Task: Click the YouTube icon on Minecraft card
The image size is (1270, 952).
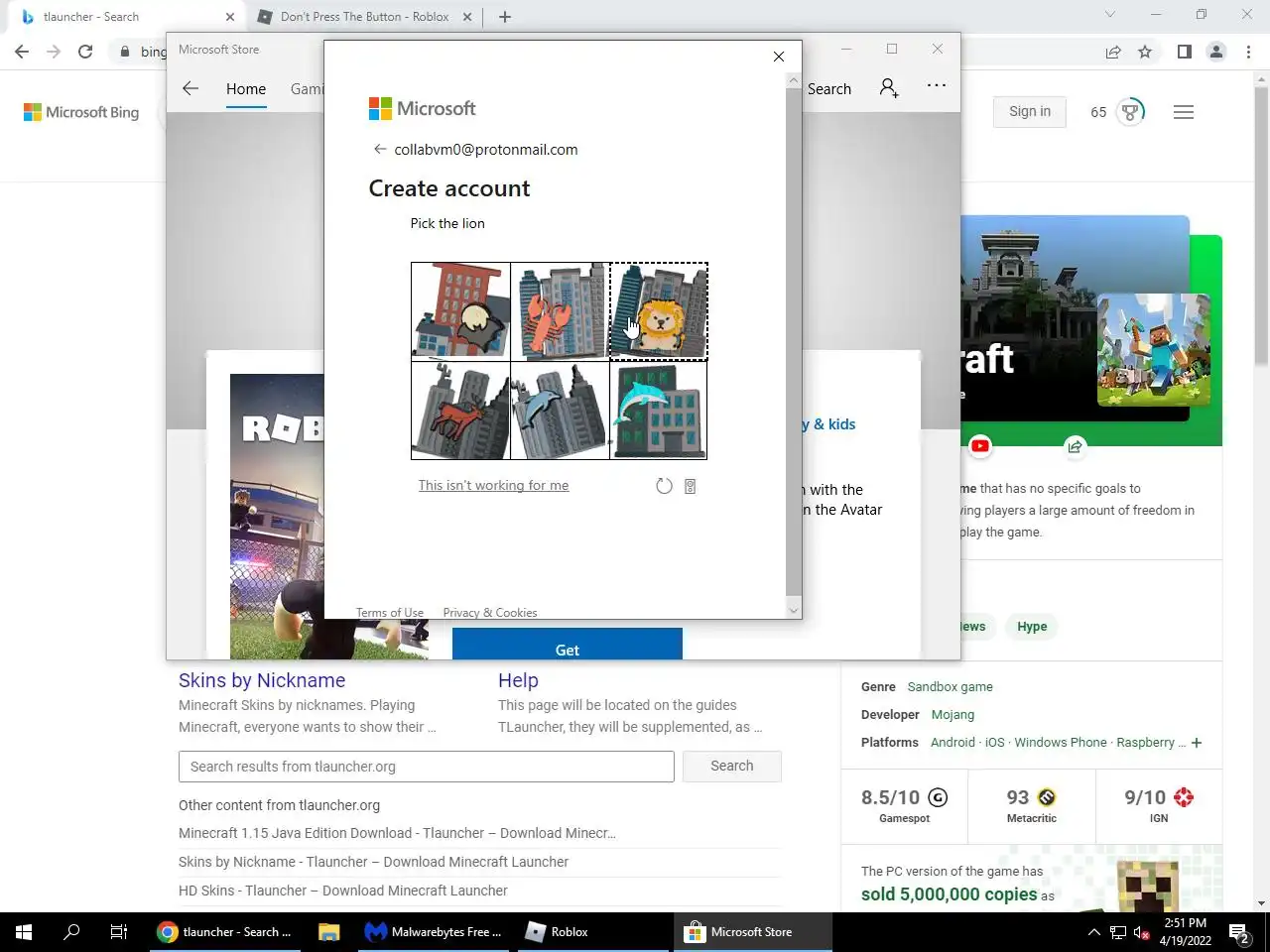Action: (980, 446)
